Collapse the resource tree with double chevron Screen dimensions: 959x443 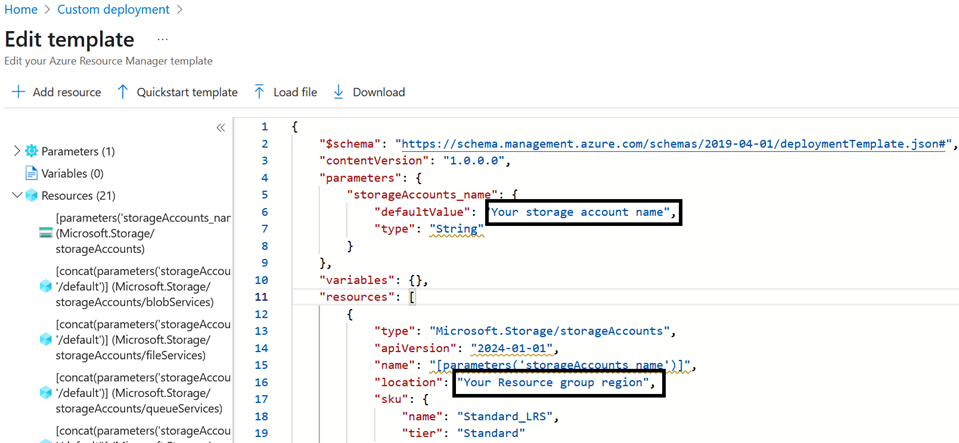point(221,127)
